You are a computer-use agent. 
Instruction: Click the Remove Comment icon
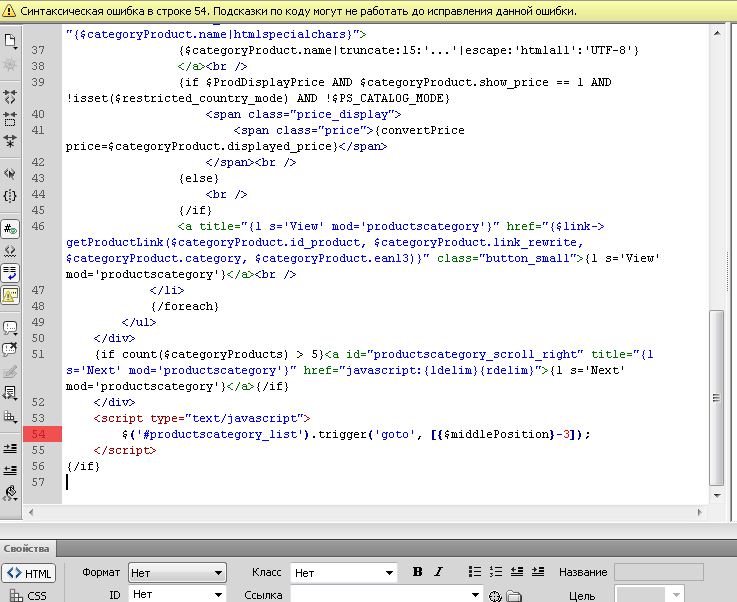[10, 350]
